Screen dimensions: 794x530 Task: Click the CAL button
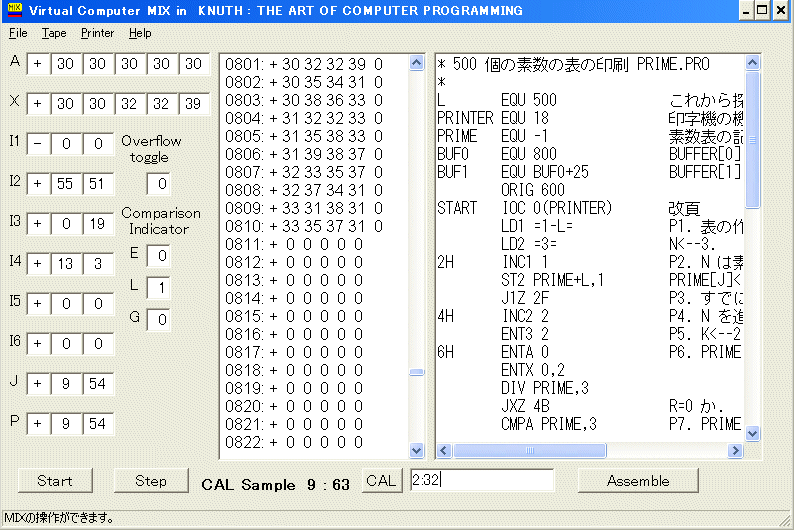click(381, 480)
